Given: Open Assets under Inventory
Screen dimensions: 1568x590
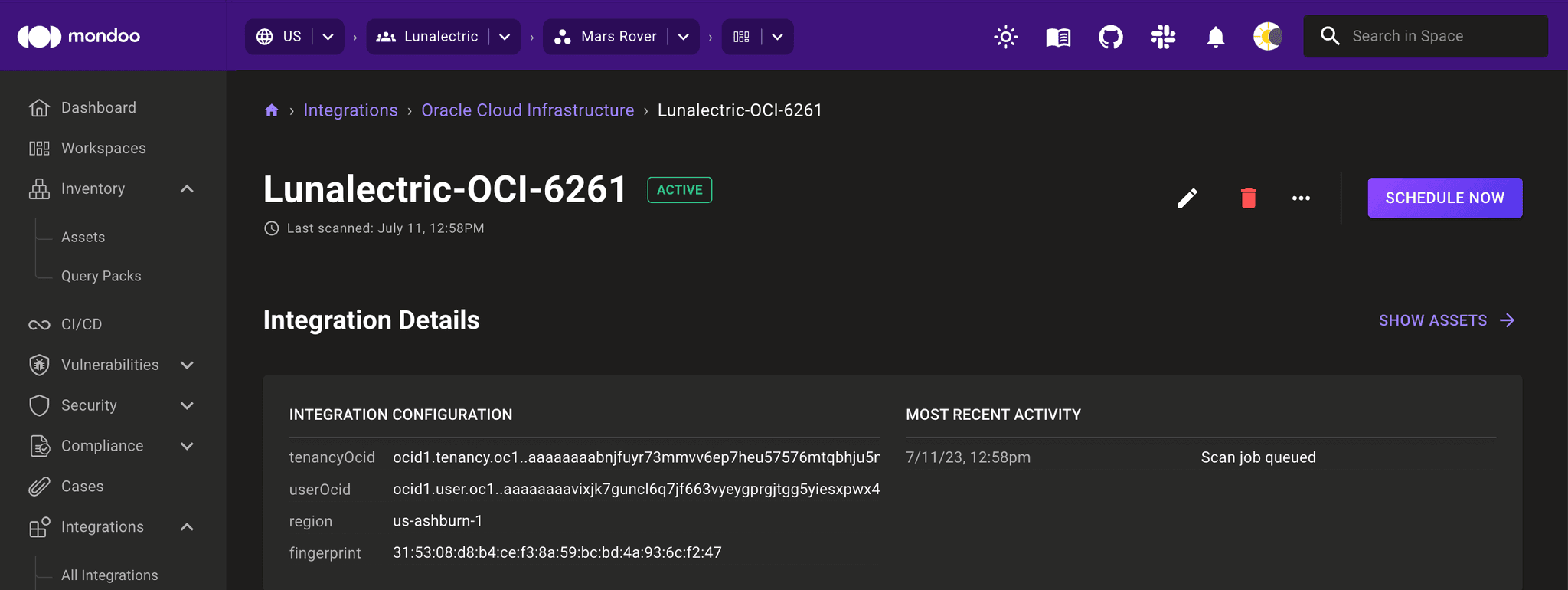Looking at the screenshot, I should 83,238.
